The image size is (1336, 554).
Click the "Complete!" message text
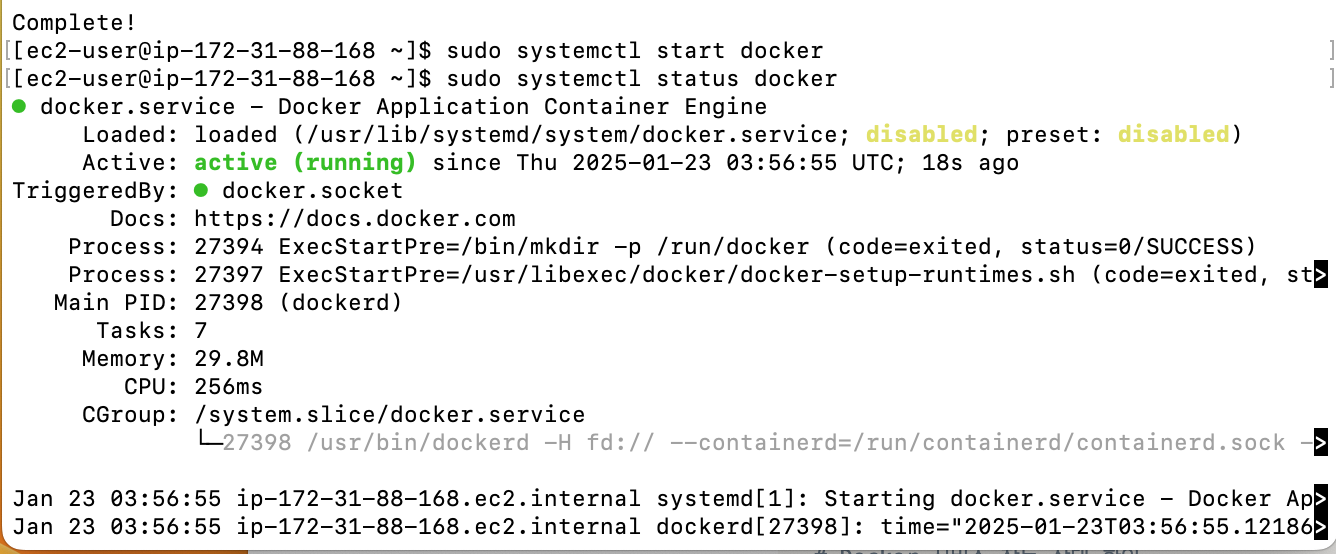pos(74,22)
